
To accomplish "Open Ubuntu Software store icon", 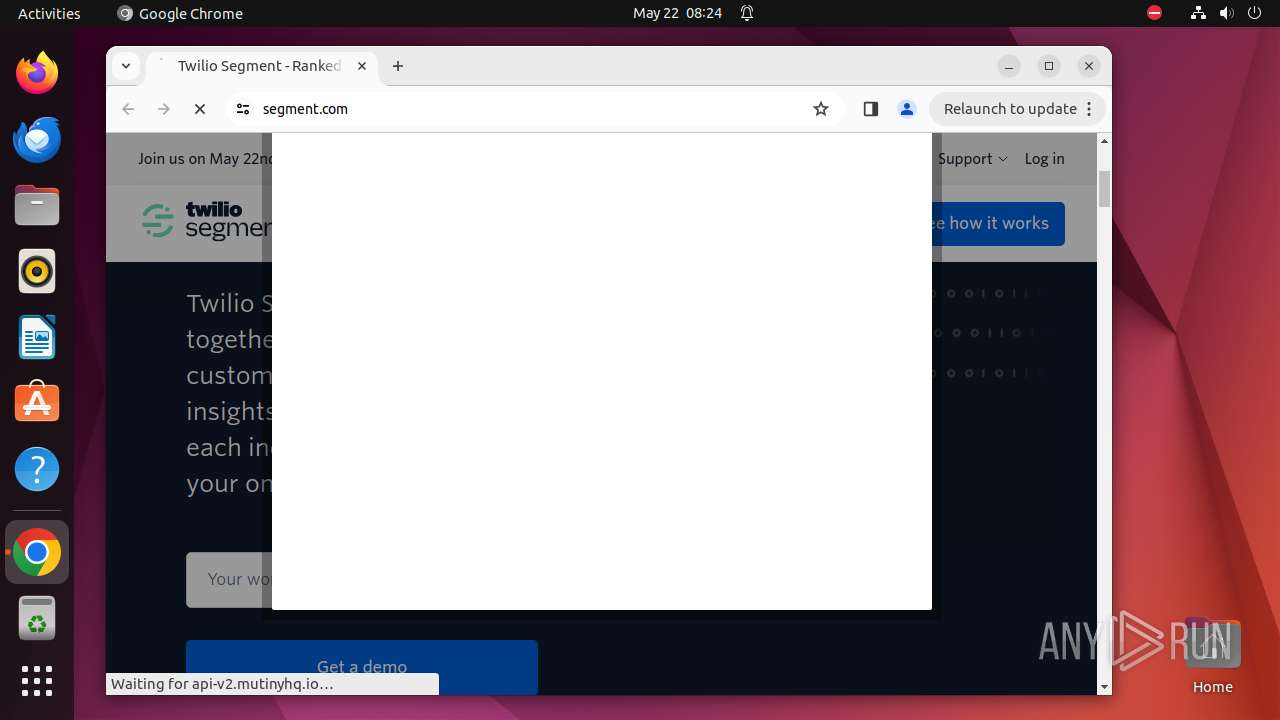I will (x=37, y=403).
